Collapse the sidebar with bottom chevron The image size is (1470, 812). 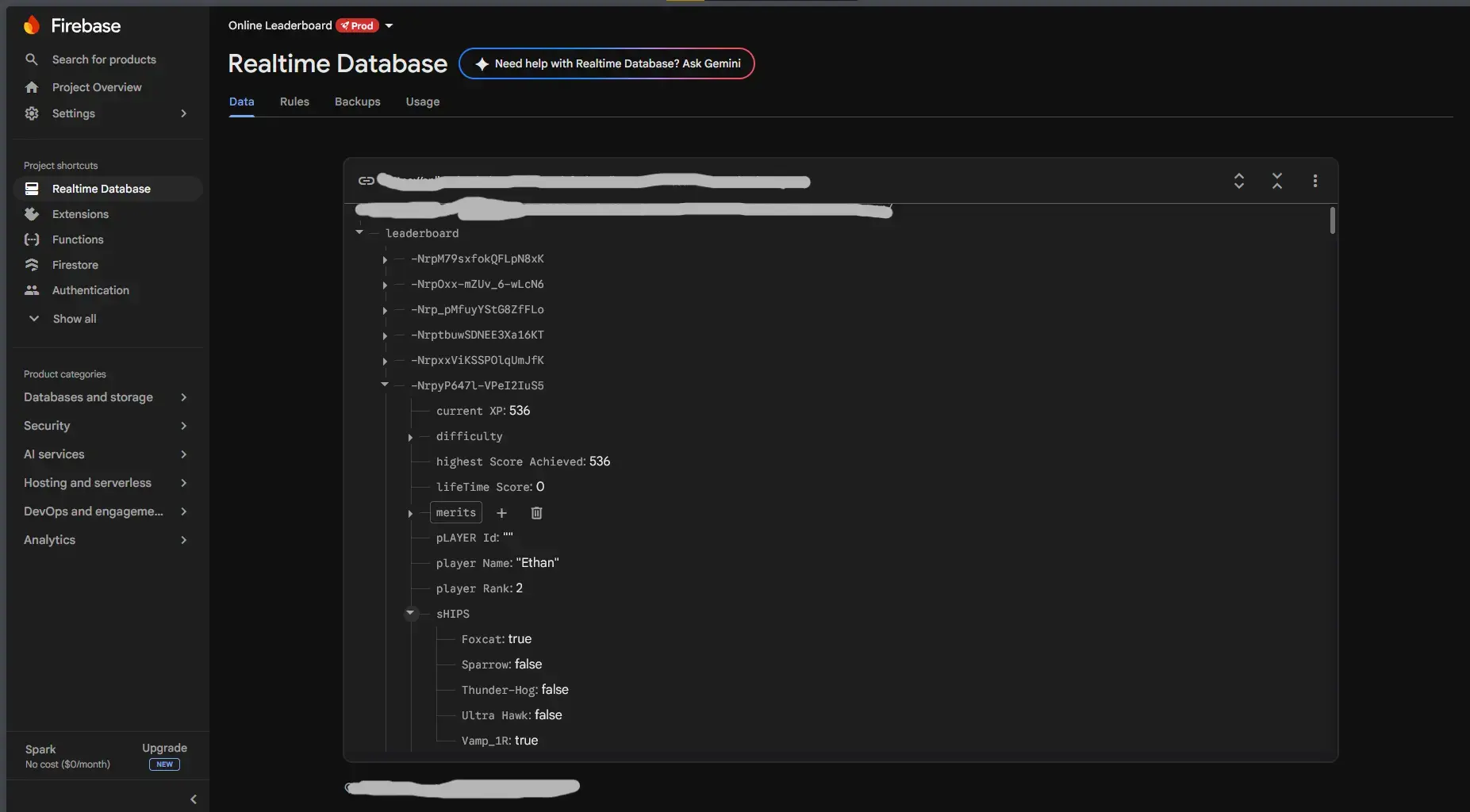pyautogui.click(x=194, y=799)
